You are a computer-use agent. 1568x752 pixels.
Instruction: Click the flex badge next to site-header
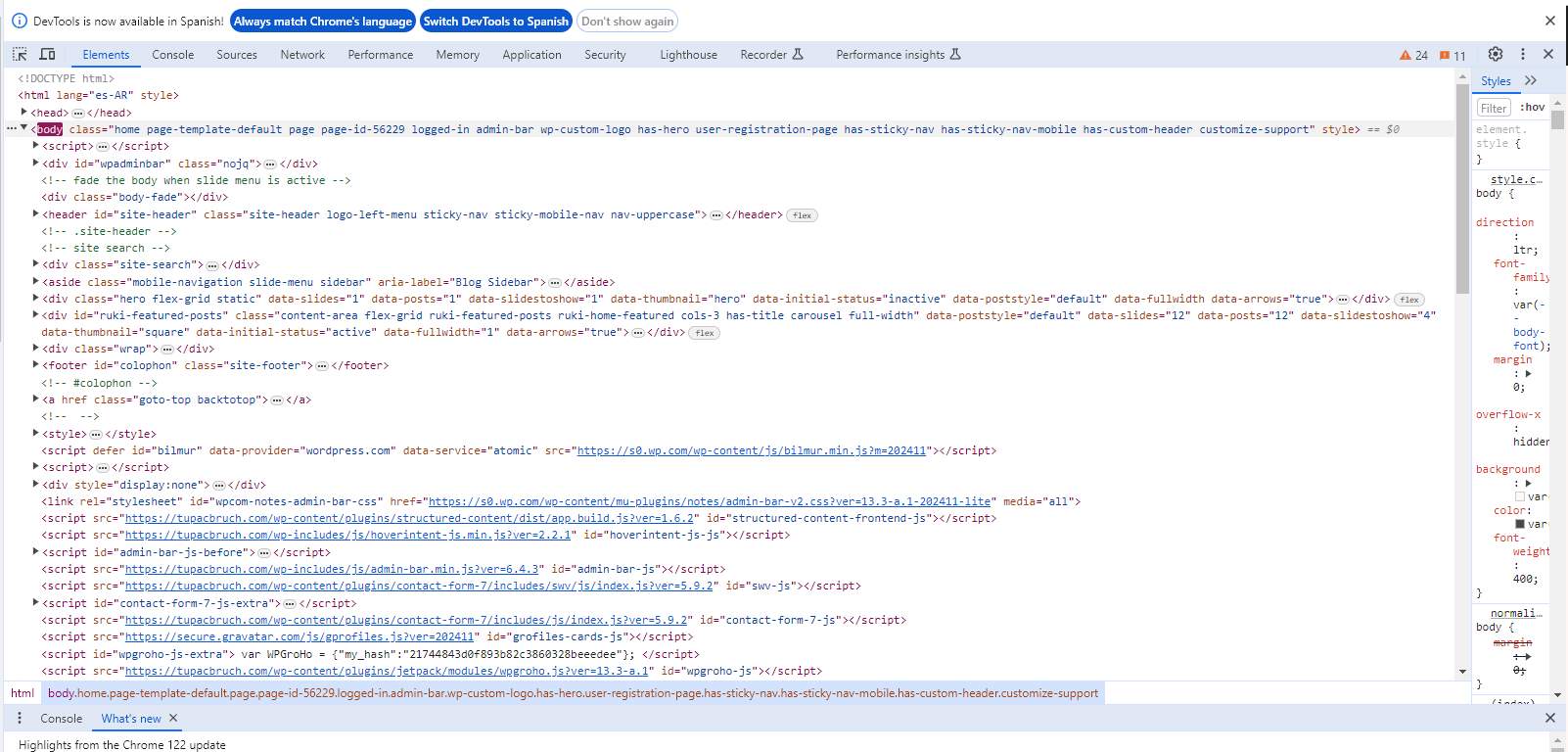pyautogui.click(x=802, y=215)
